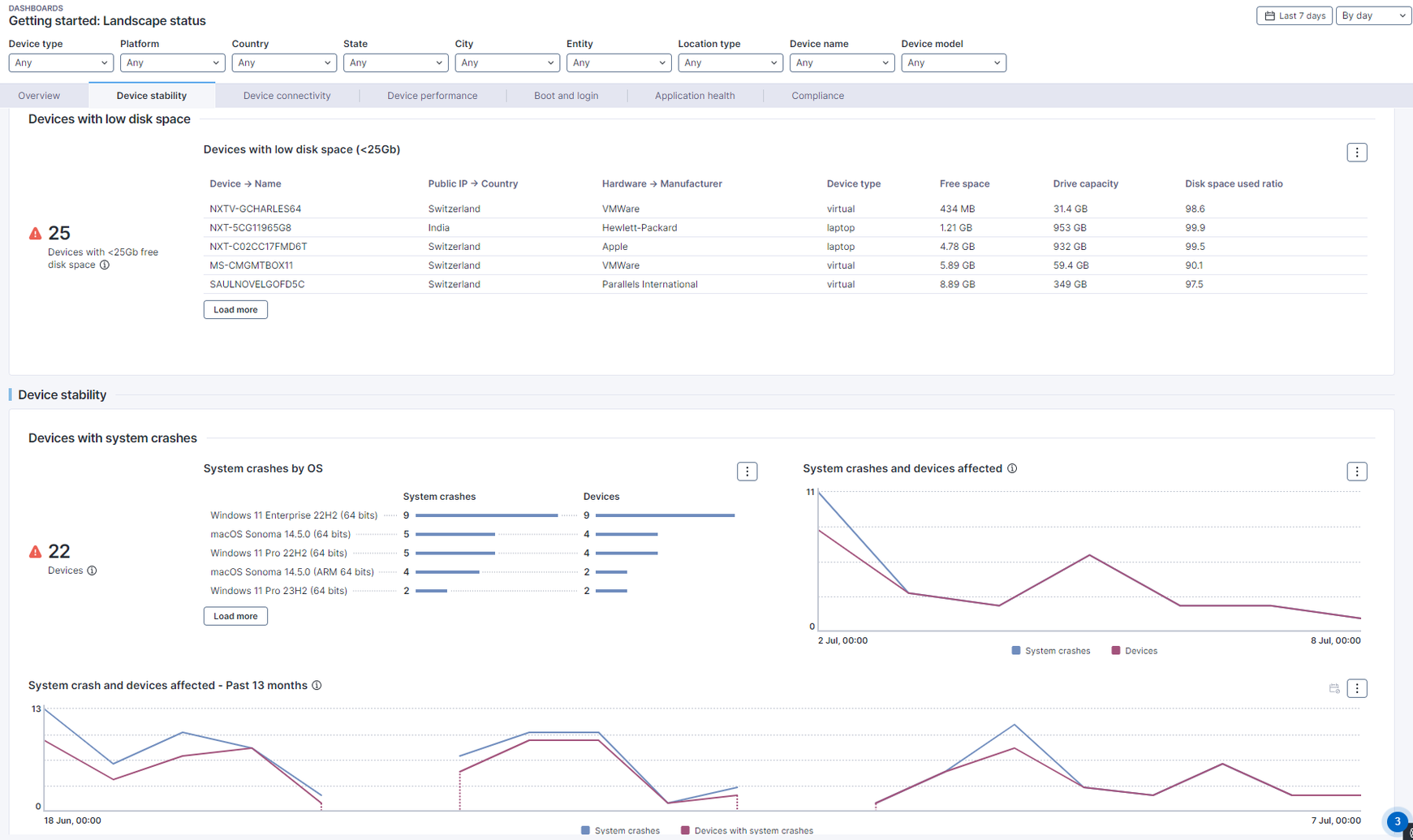
Task: Switch to the Device connectivity tab
Action: pos(286,96)
